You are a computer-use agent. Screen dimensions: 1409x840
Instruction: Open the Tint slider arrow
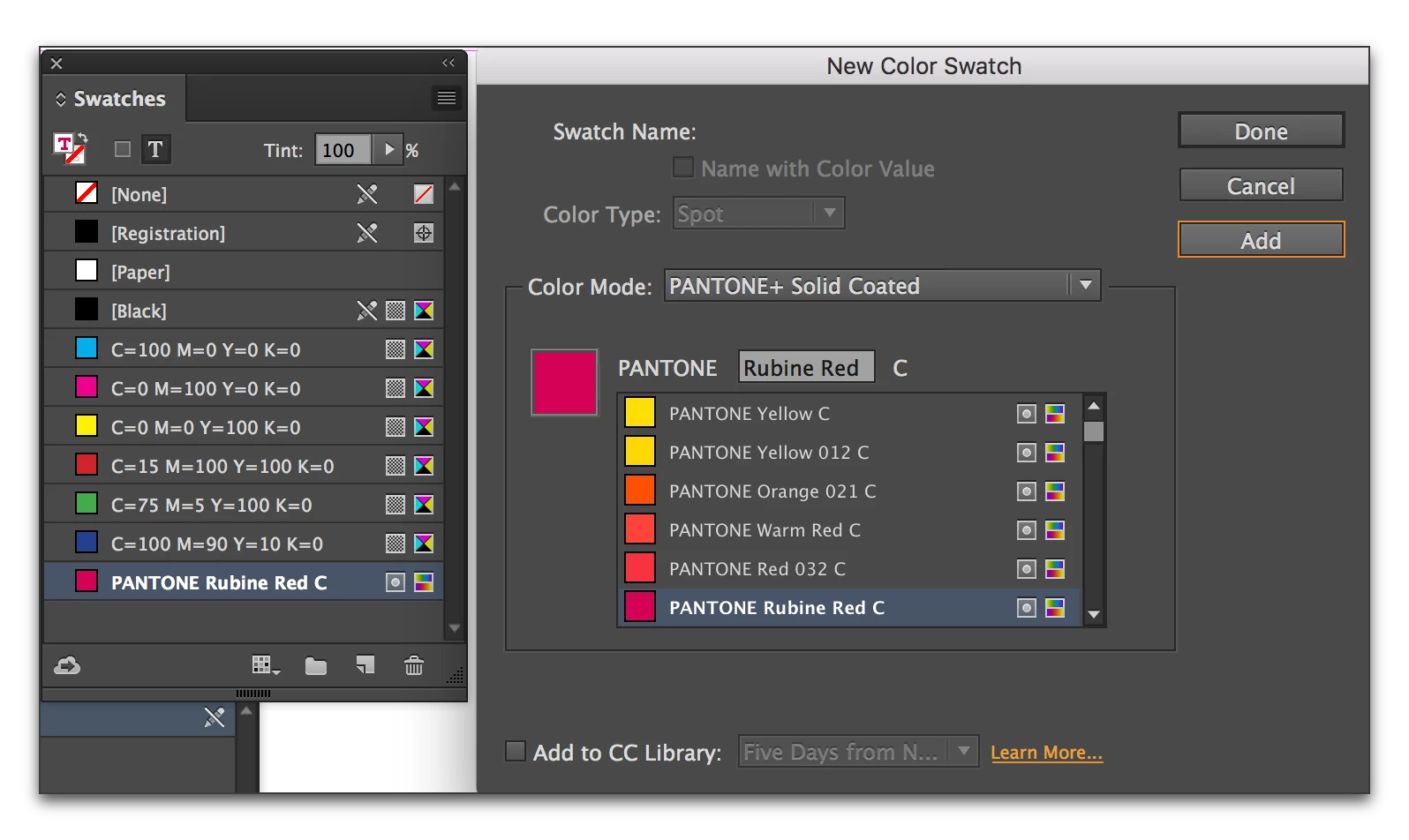tap(388, 149)
